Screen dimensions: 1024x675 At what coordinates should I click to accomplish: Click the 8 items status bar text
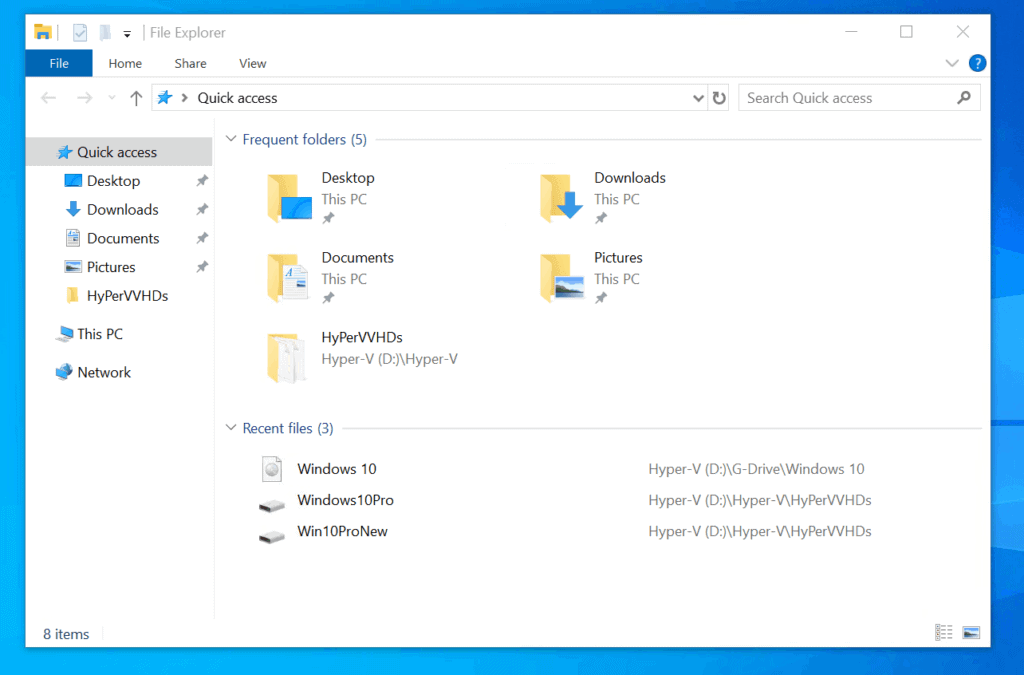pos(66,634)
